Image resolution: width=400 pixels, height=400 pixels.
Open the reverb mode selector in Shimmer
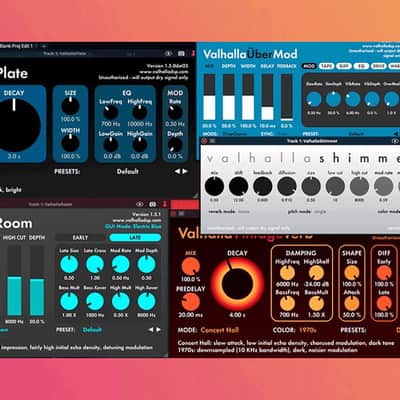point(244,211)
